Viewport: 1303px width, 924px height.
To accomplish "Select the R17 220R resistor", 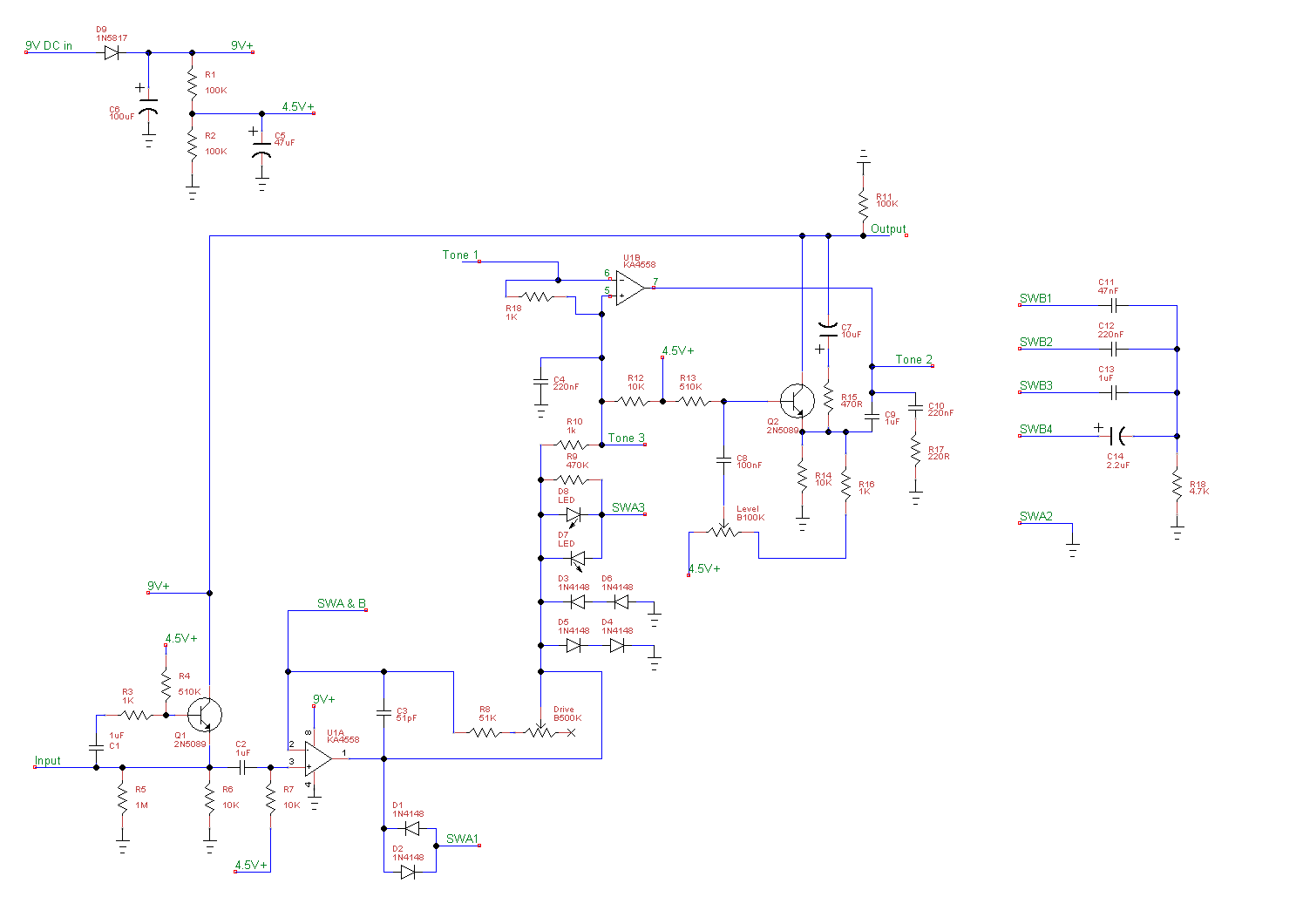I will [x=915, y=449].
